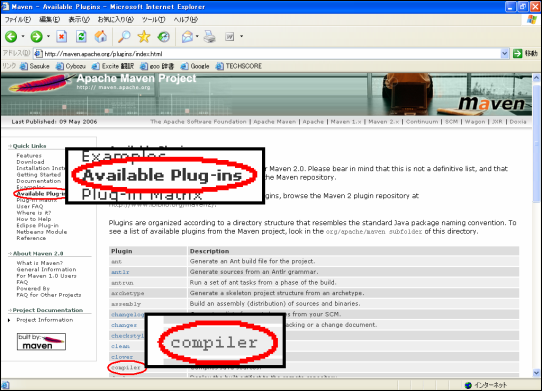Click the built by maven logo
The height and width of the screenshot is (391, 542).
(x=41, y=342)
